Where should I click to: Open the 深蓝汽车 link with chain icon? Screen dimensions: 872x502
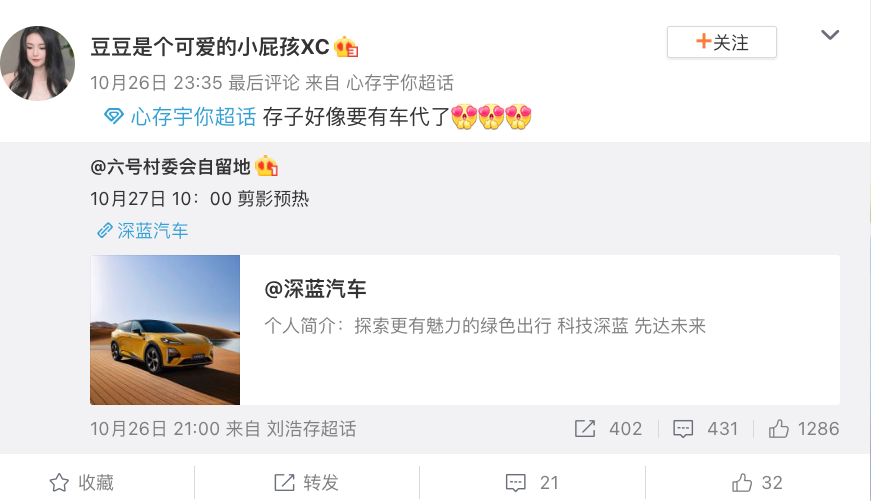click(143, 231)
